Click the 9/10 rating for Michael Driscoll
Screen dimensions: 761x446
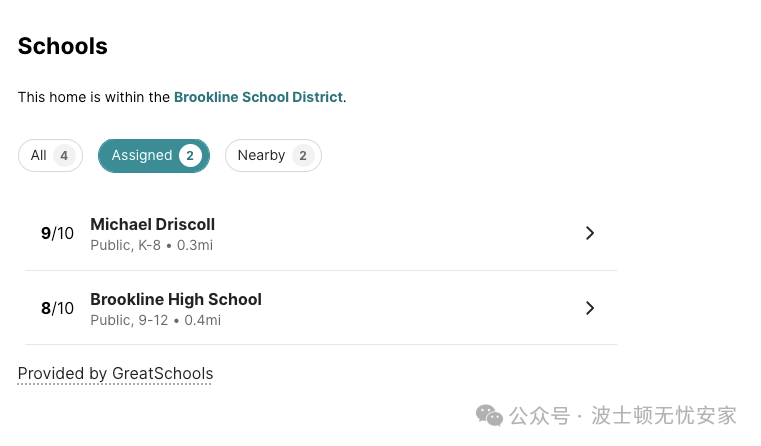(57, 233)
